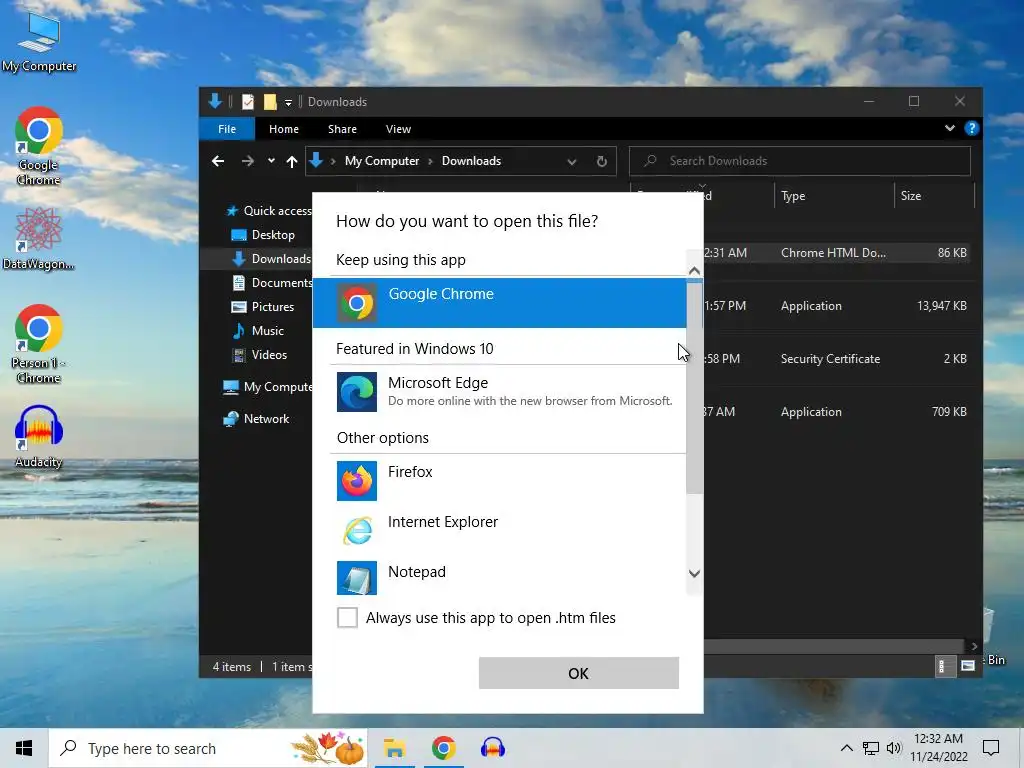Open the Home ribbon tab
Image resolution: width=1024 pixels, height=768 pixels.
pos(283,129)
